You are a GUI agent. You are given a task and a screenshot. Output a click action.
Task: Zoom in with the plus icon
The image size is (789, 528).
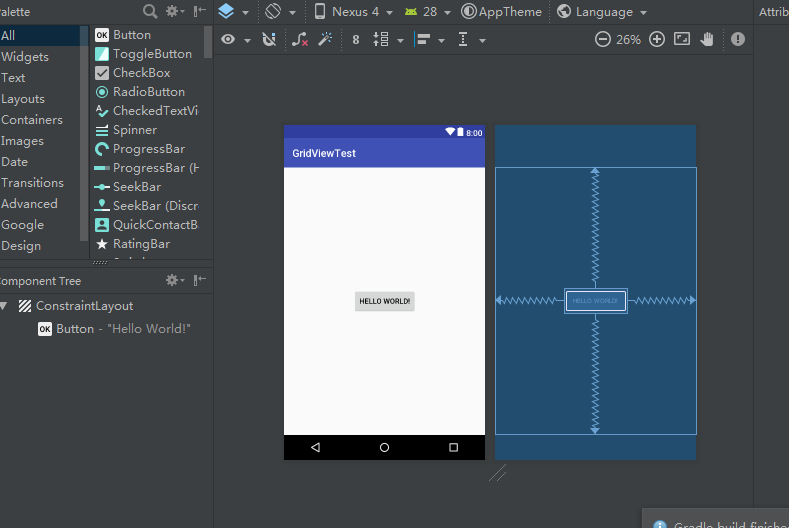657,39
